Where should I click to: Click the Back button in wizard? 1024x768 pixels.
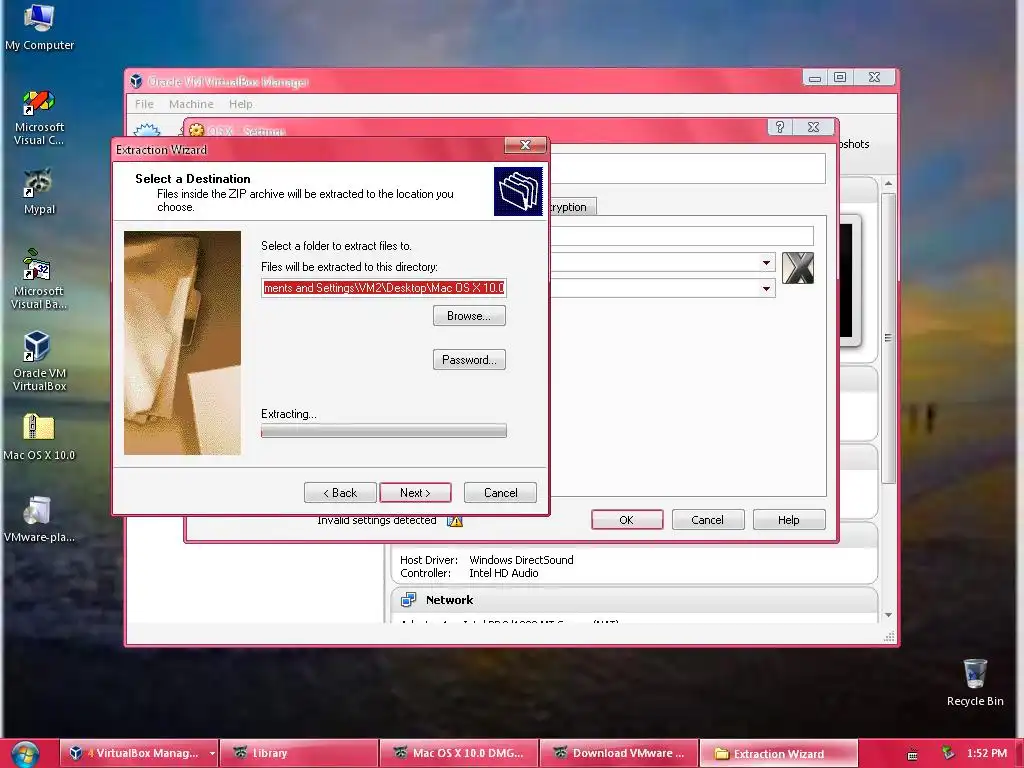340,492
